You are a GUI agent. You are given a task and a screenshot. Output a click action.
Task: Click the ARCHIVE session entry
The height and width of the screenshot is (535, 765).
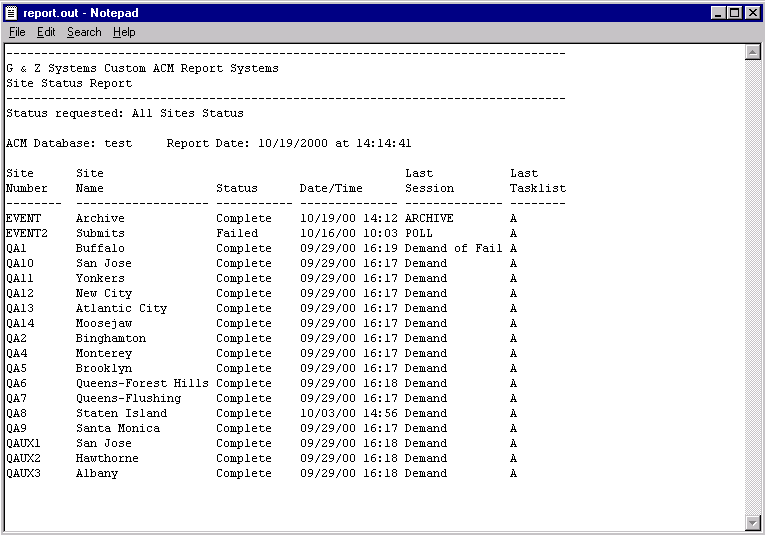(x=429, y=218)
